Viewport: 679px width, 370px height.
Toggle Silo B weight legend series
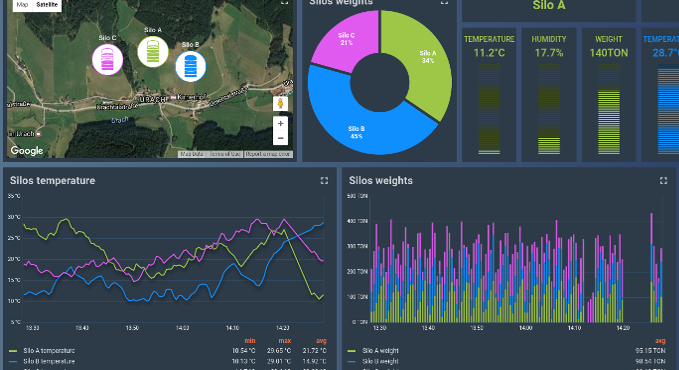373,361
